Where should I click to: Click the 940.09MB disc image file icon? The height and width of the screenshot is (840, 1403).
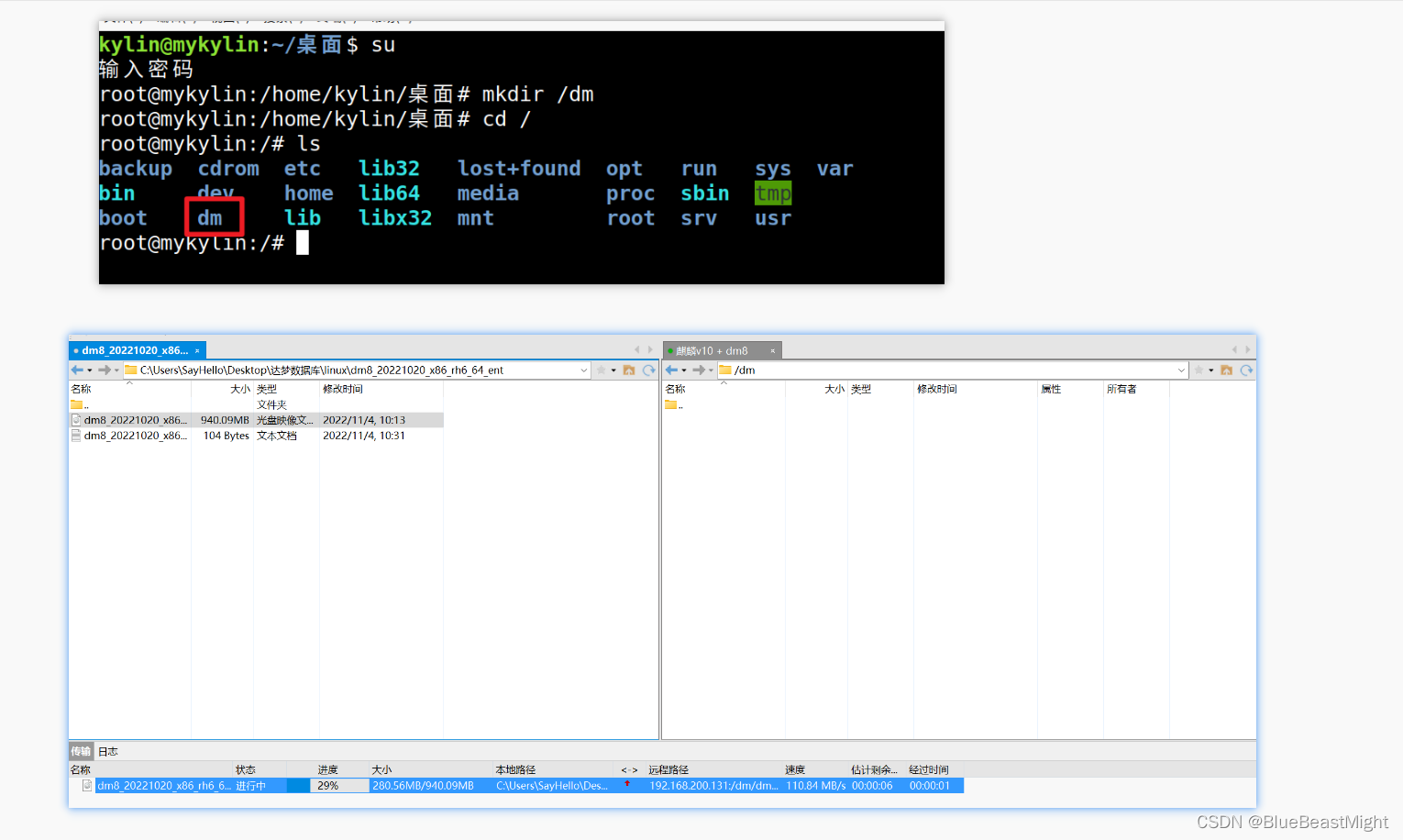point(76,420)
